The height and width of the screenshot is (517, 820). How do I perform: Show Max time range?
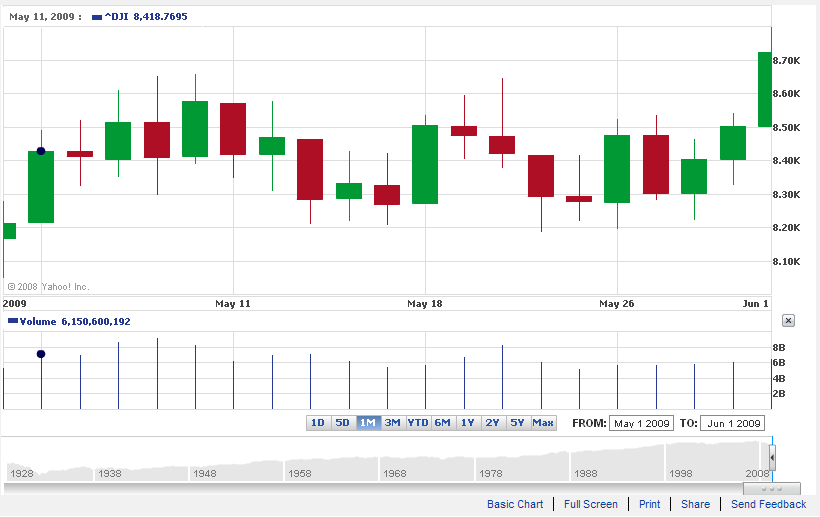pyautogui.click(x=543, y=423)
